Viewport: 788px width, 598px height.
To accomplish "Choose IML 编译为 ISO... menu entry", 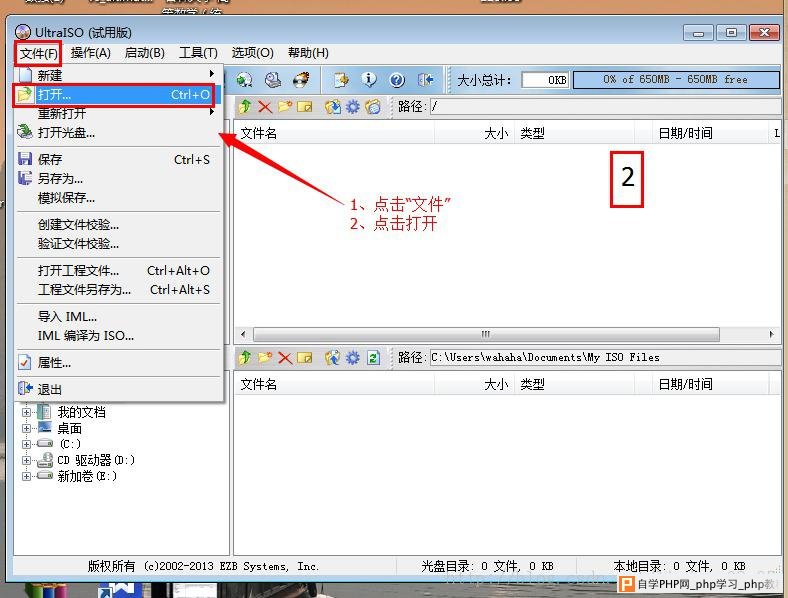I will pyautogui.click(x=119, y=336).
